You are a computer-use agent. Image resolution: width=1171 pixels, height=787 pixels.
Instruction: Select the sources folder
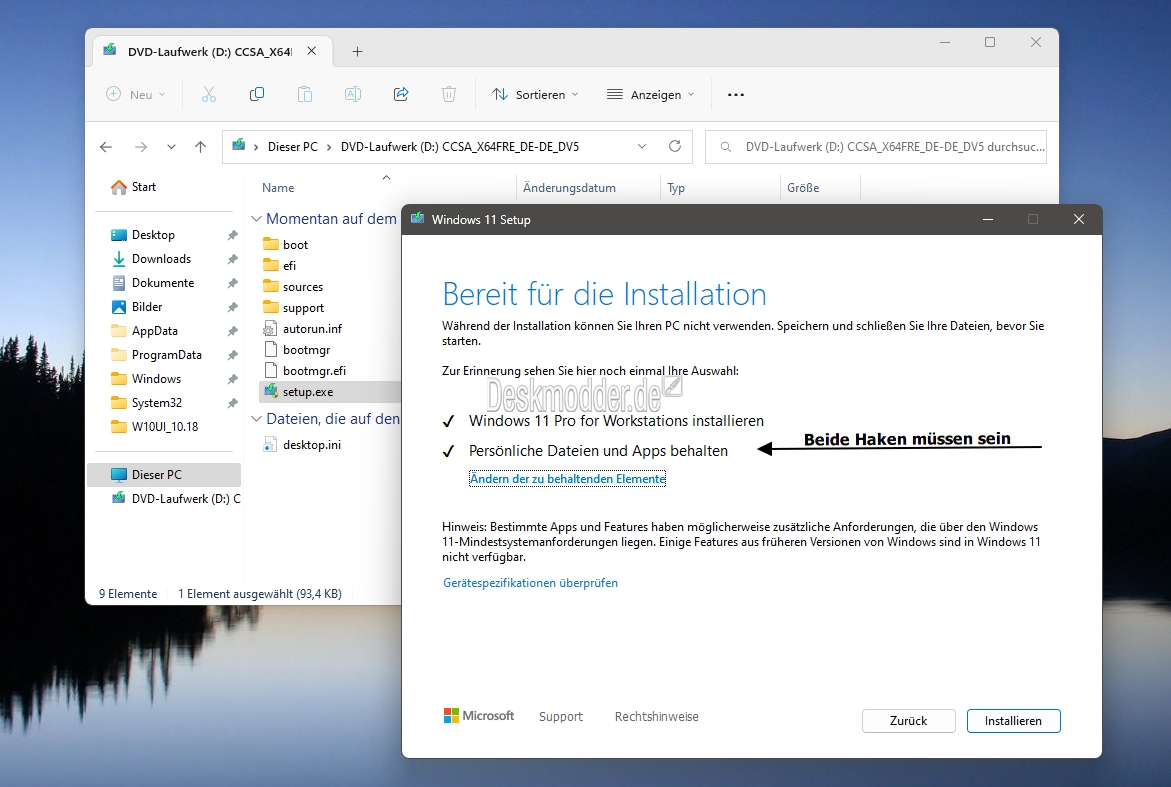(302, 287)
